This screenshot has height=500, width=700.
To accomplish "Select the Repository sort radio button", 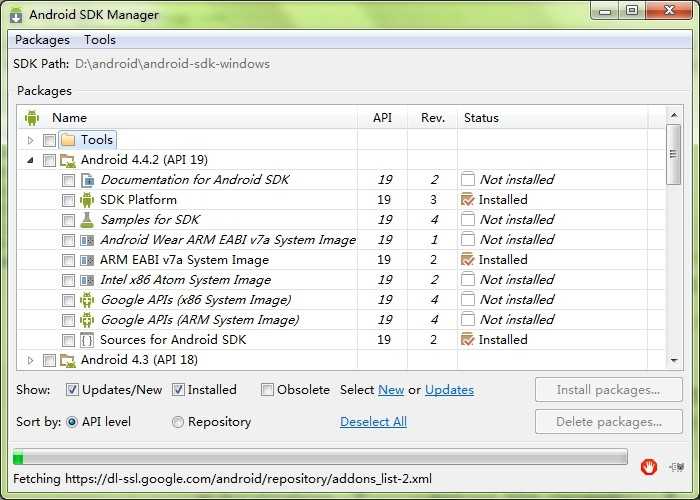I will click(x=178, y=422).
